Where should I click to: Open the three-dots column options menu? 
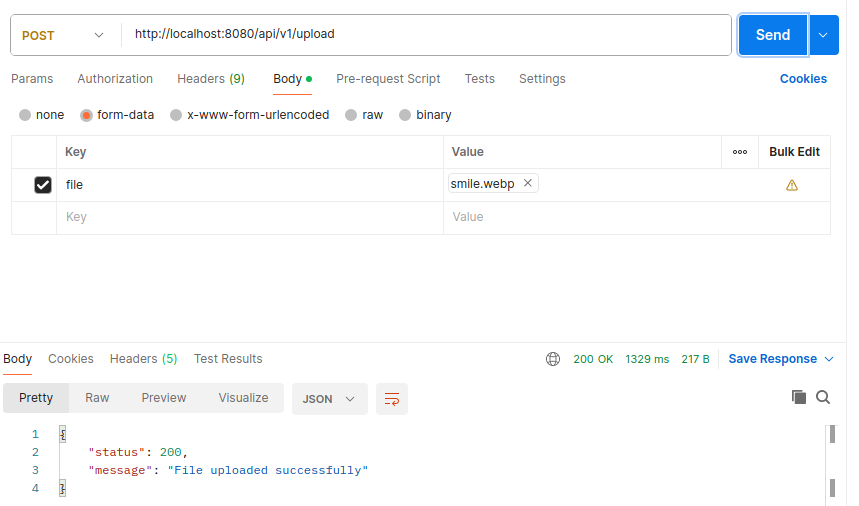click(x=740, y=152)
